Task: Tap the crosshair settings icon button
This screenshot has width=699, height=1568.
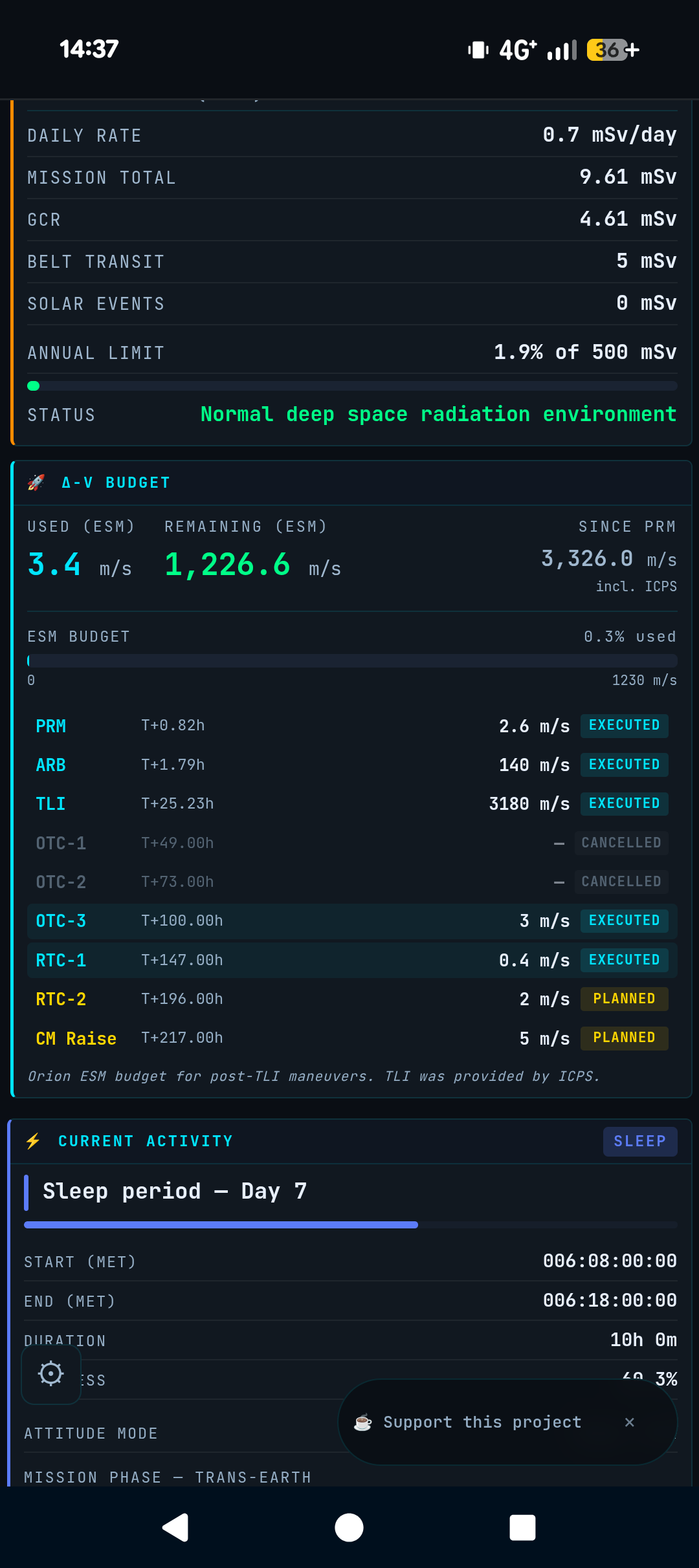Action: coord(51,1373)
